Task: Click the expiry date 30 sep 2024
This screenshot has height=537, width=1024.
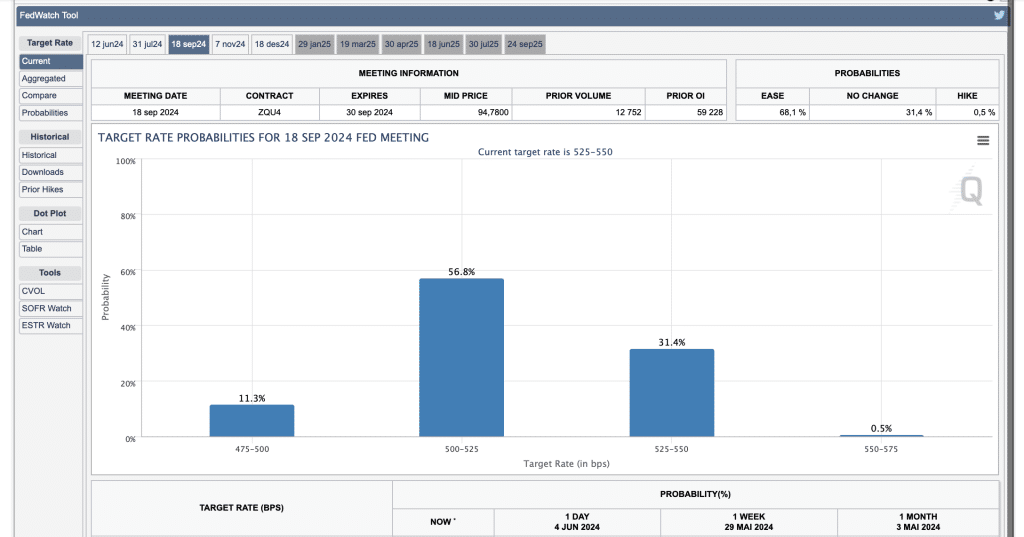Action: 370,112
